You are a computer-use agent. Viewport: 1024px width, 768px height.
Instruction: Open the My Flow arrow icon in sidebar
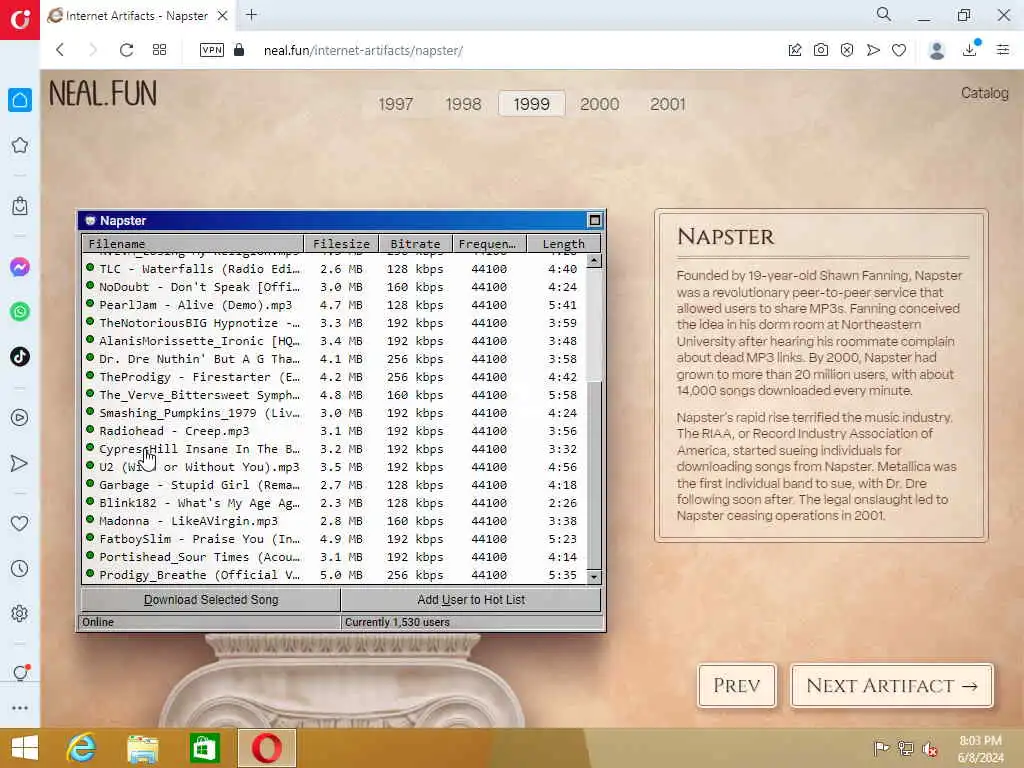coord(20,463)
